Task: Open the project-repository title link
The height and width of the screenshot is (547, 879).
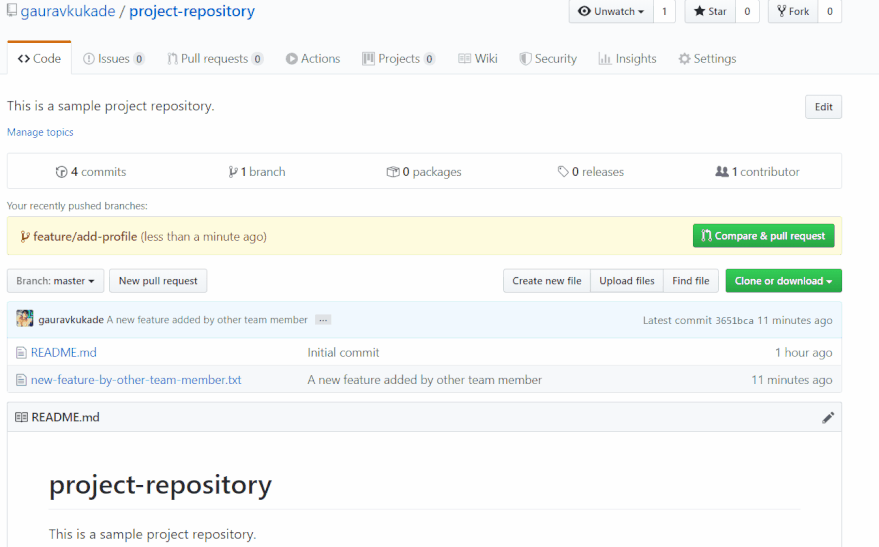Action: click(x=192, y=11)
